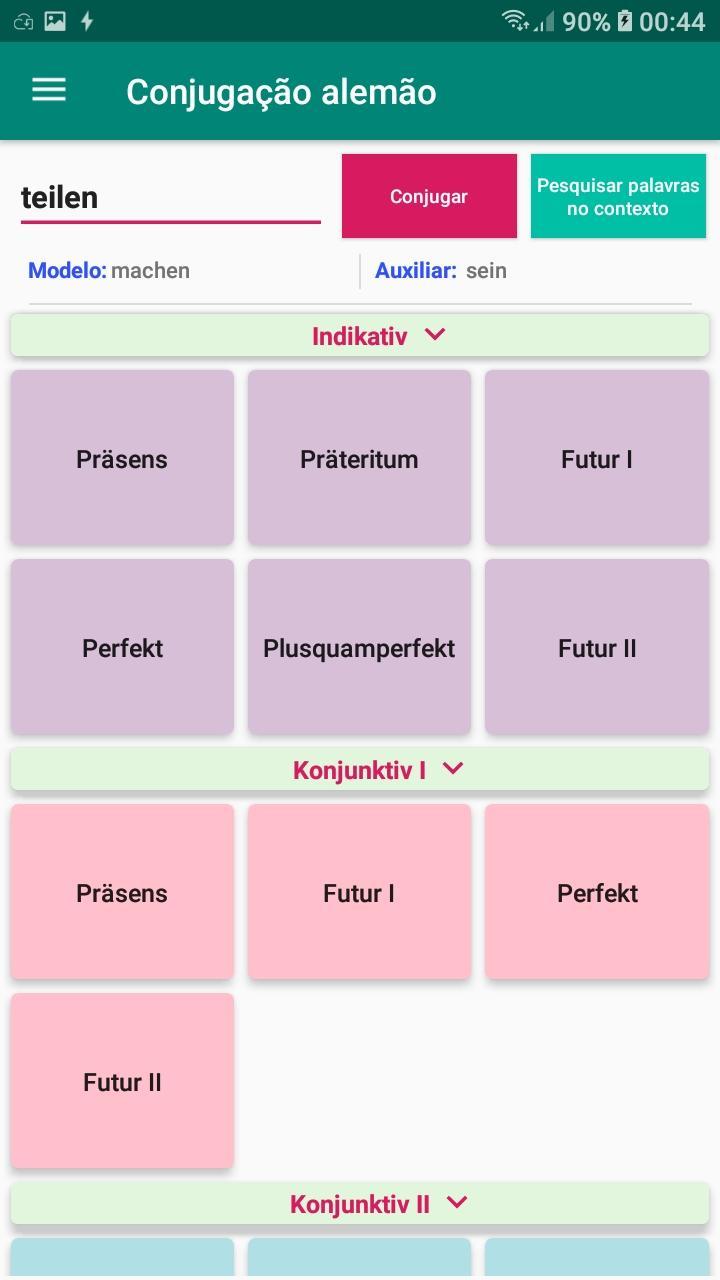Tap the model verb 'machen' link
The width and height of the screenshot is (720, 1280).
click(x=150, y=270)
